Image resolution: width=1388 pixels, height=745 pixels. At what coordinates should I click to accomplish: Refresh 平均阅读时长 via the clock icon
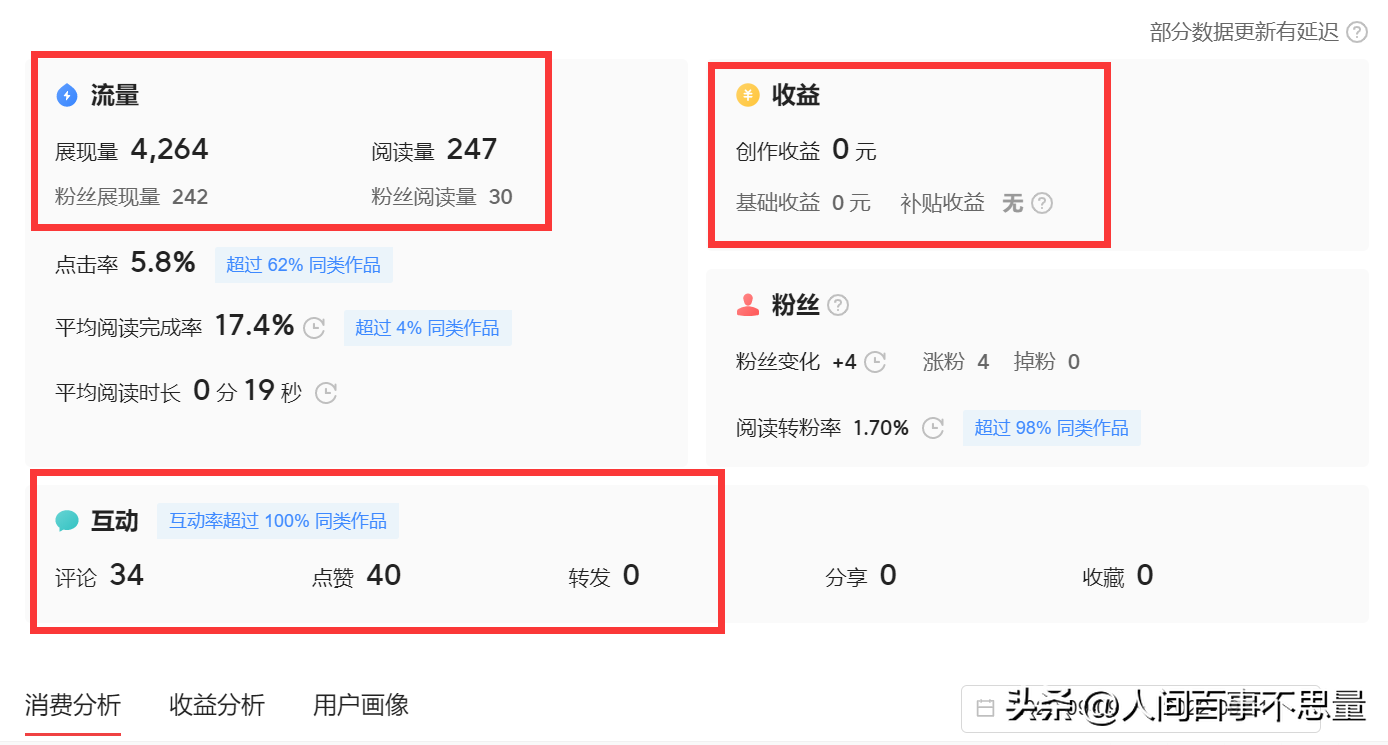coord(325,393)
